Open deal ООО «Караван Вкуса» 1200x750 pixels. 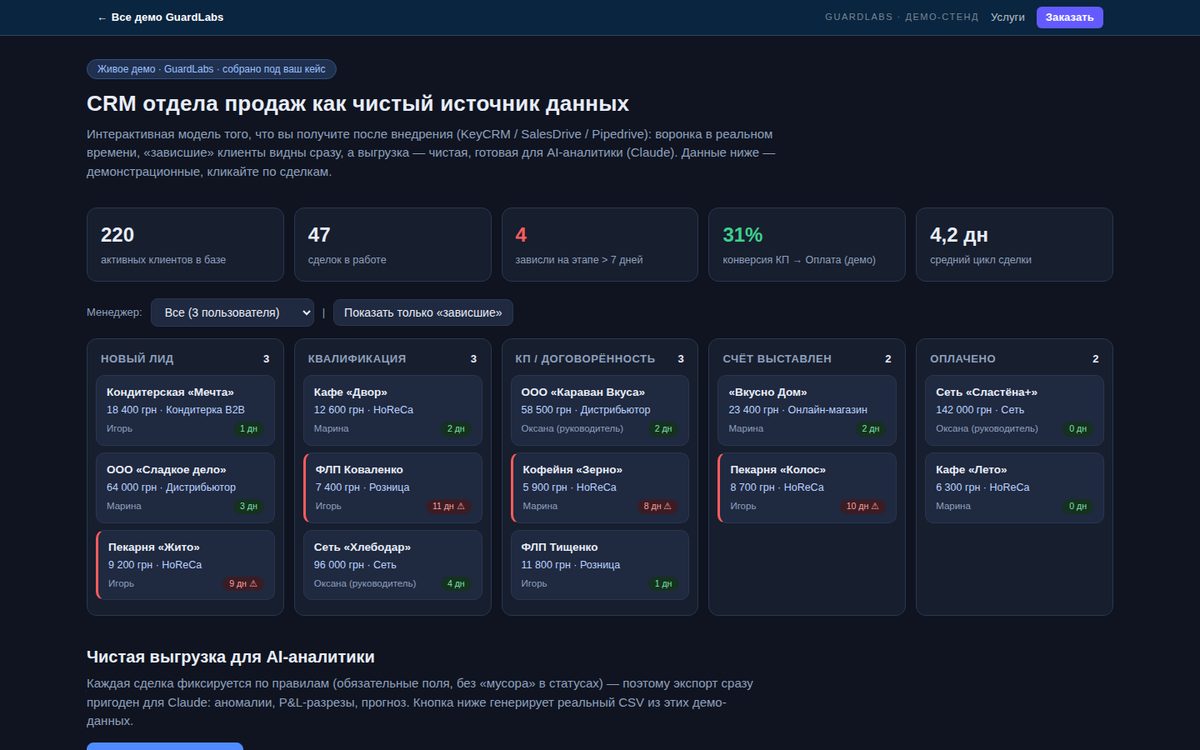[x=600, y=410]
